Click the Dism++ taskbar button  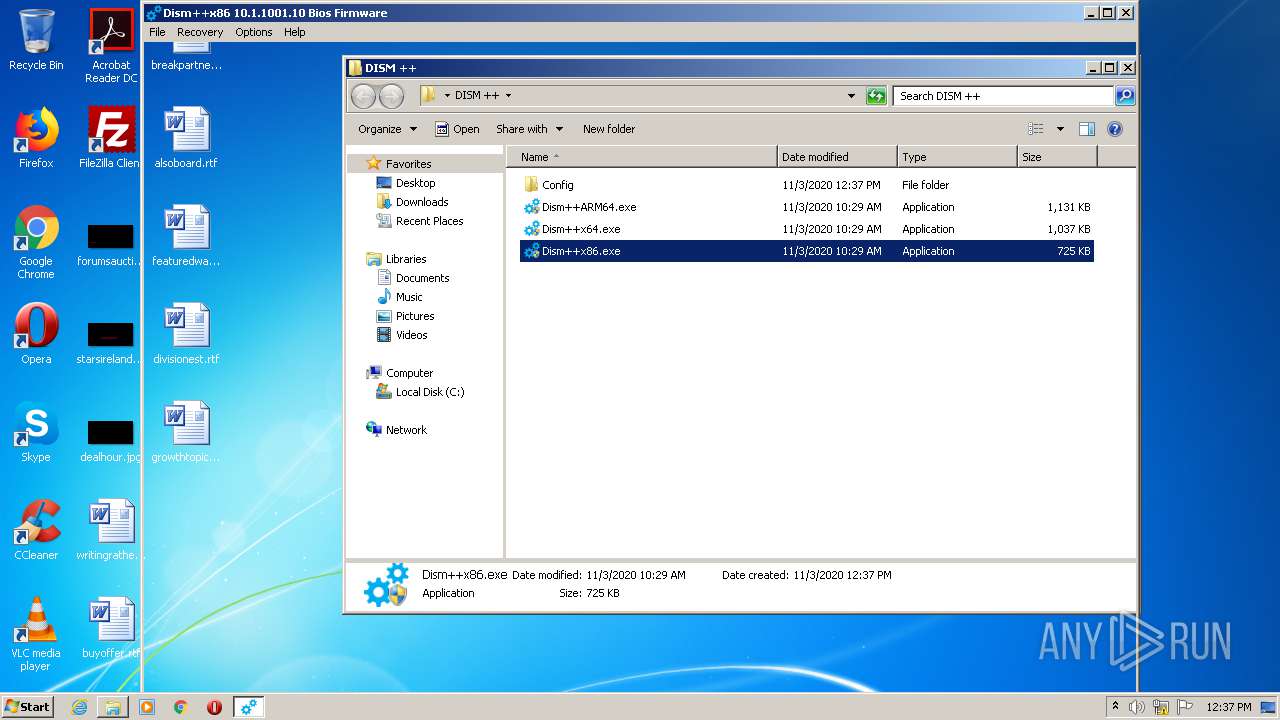(x=248, y=707)
